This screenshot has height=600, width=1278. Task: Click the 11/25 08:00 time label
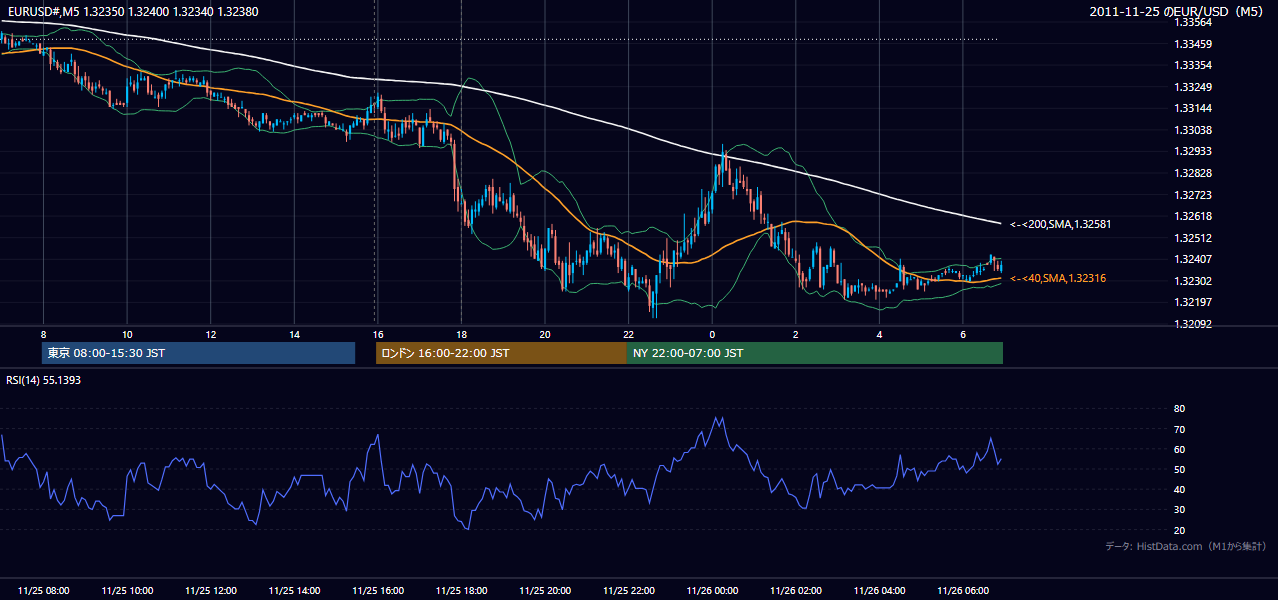click(44, 591)
